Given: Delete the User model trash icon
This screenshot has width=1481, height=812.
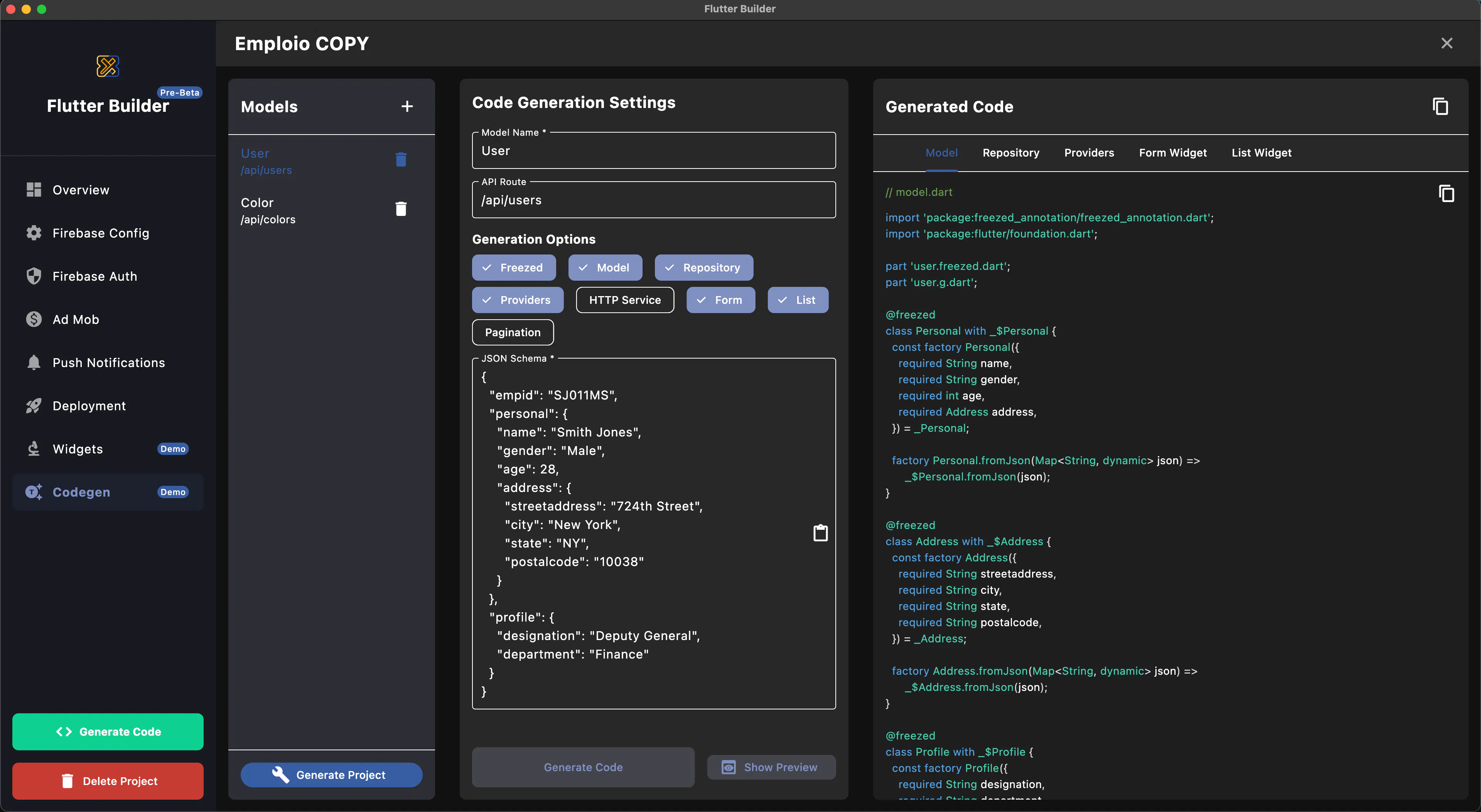Looking at the screenshot, I should coord(401,159).
